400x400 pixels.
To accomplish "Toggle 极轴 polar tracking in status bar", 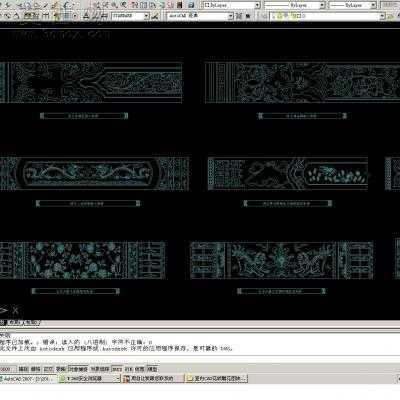I will 61,369.
